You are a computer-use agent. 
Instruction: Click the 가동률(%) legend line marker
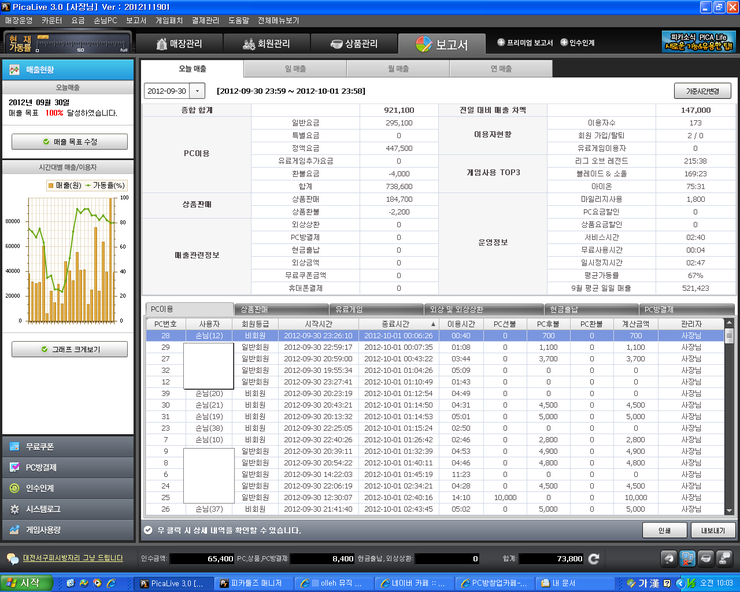click(x=88, y=186)
